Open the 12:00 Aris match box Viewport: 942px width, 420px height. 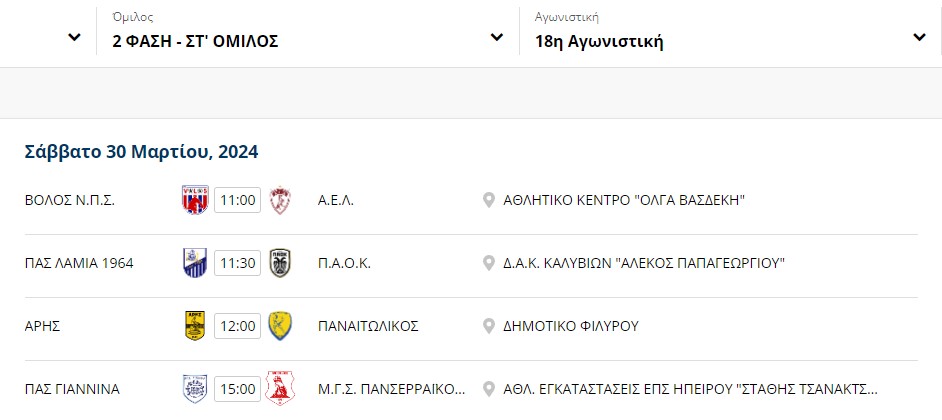(238, 326)
